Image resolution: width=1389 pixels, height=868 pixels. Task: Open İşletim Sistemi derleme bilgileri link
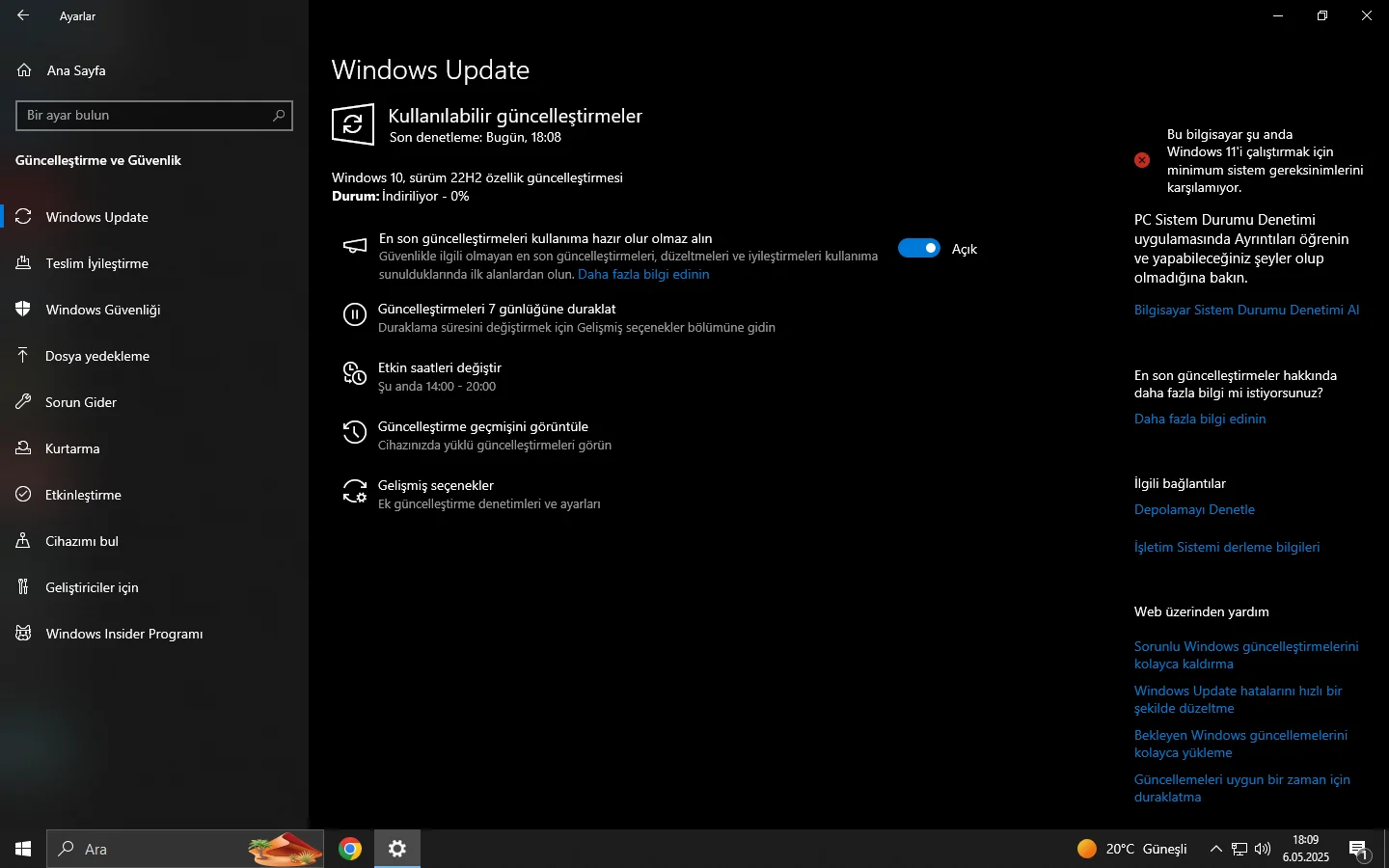pyautogui.click(x=1227, y=547)
